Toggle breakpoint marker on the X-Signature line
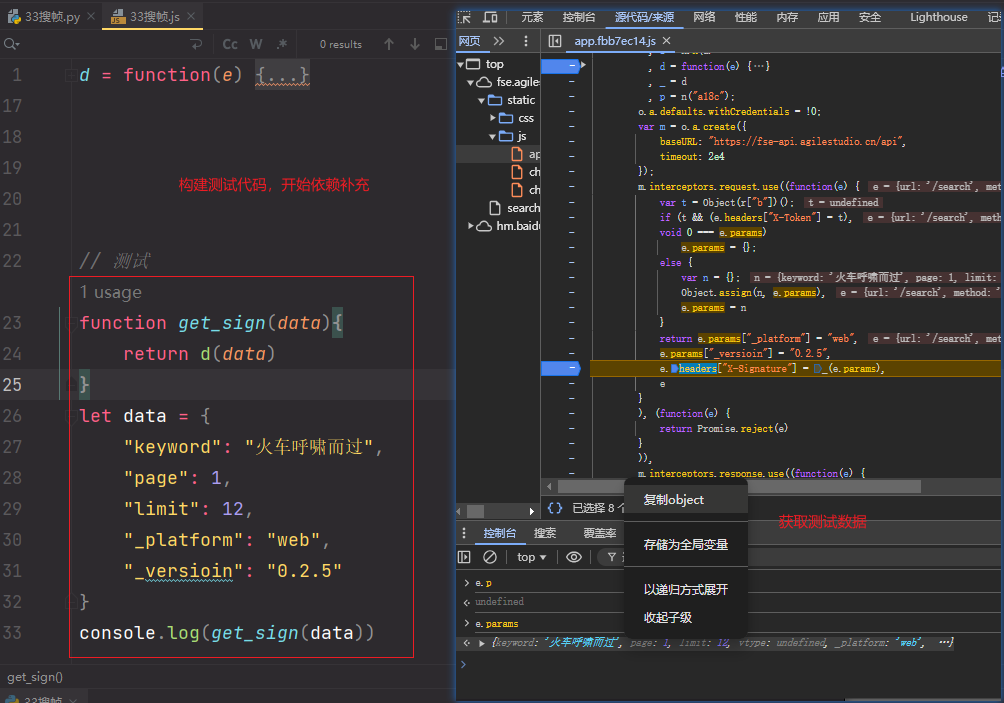This screenshot has width=1004, height=703. tap(560, 368)
